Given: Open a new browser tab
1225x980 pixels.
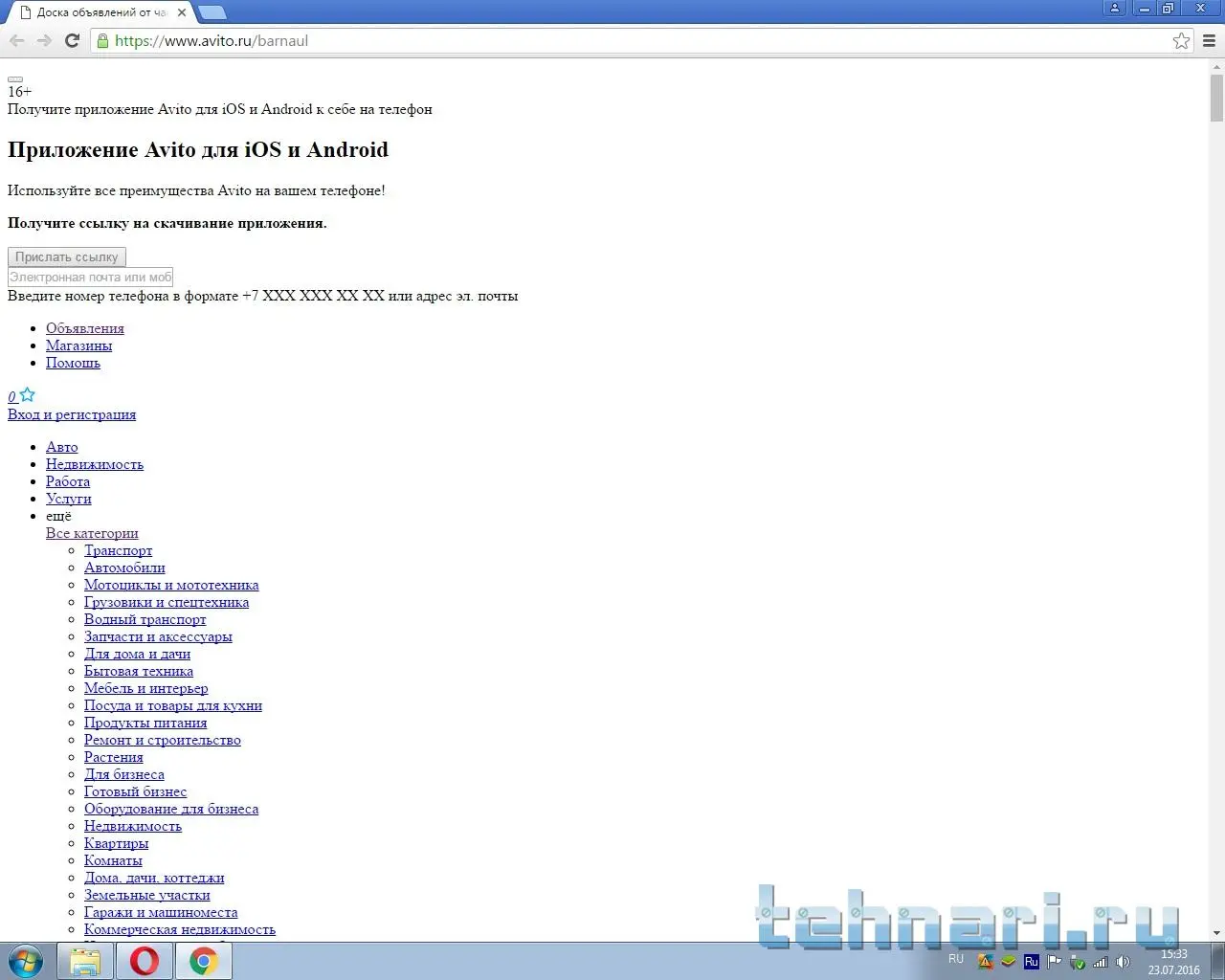Looking at the screenshot, I should click(x=212, y=12).
